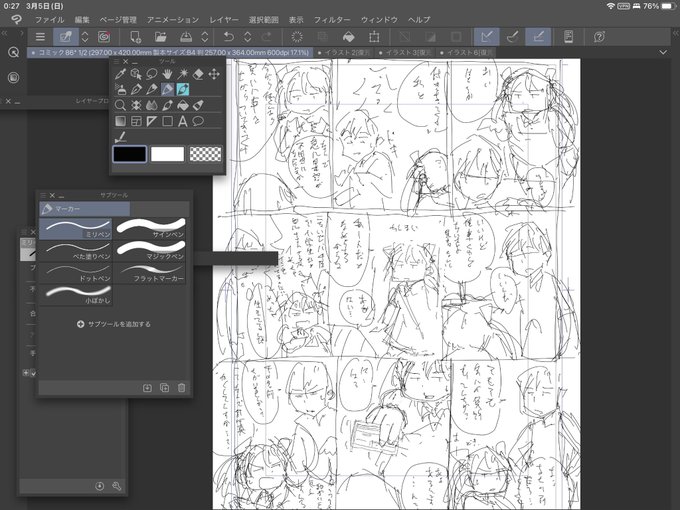This screenshot has height=510, width=680.
Task: Create a new canvas from the command bar
Action: click(x=135, y=37)
